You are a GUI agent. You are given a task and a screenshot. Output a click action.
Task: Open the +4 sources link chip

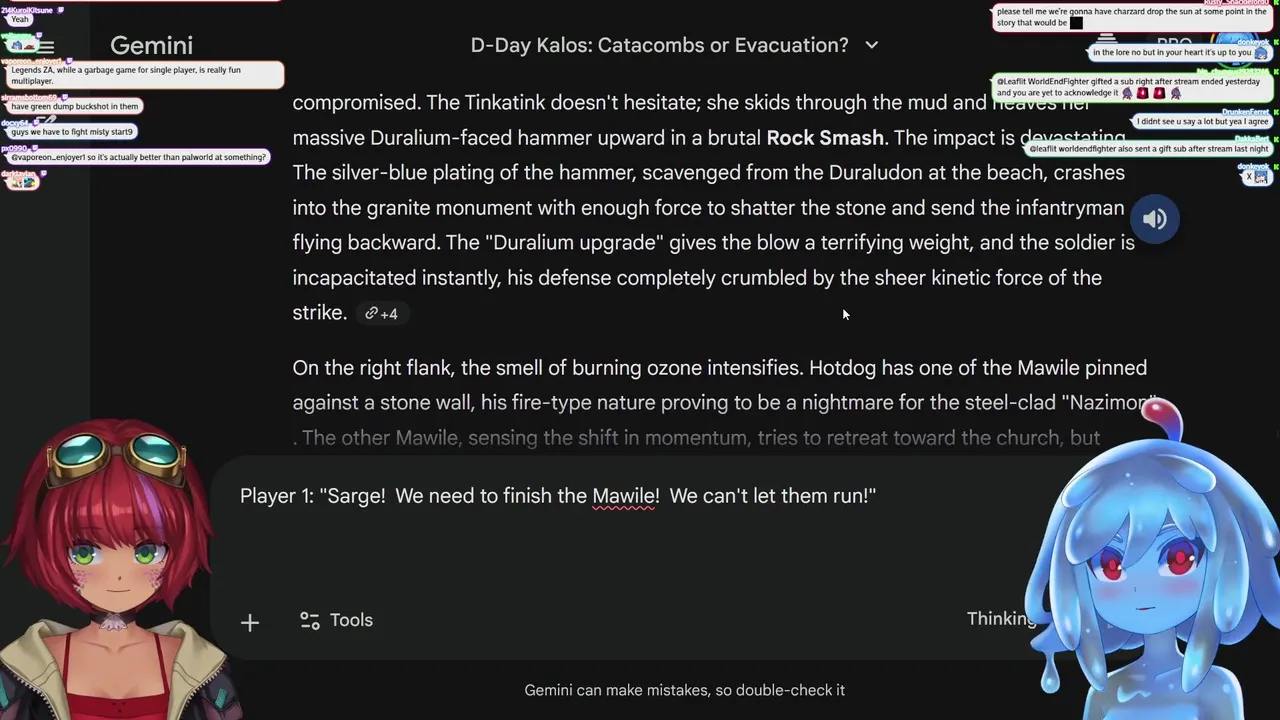381,313
